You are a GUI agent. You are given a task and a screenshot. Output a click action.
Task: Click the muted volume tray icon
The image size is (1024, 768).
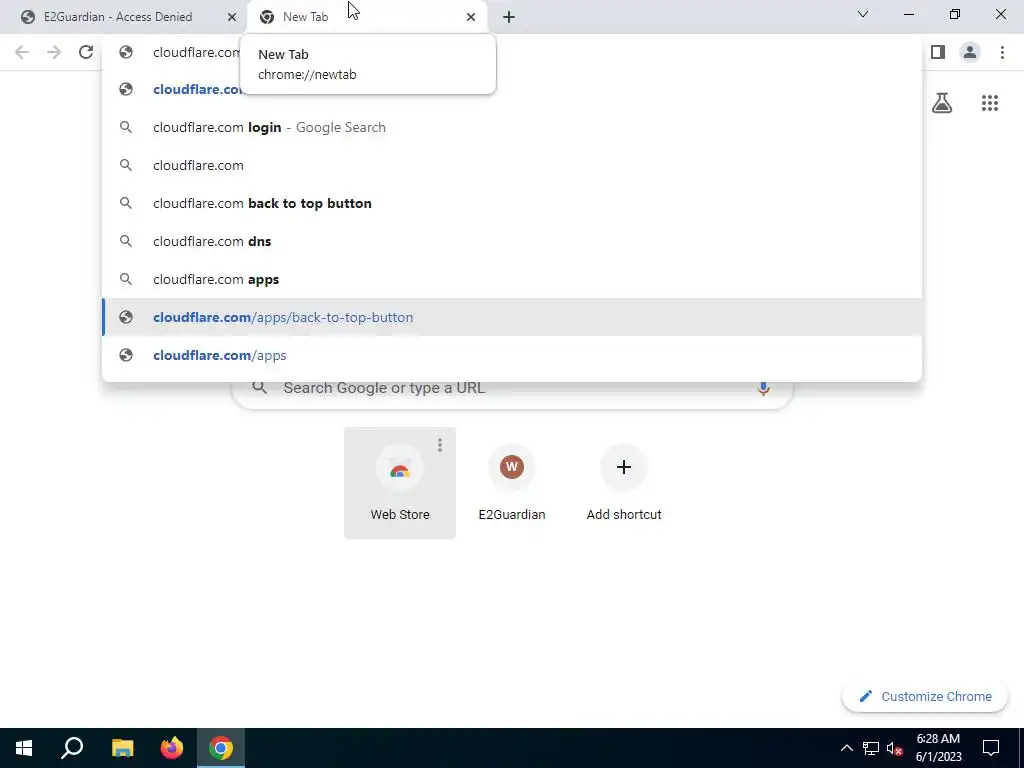895,748
